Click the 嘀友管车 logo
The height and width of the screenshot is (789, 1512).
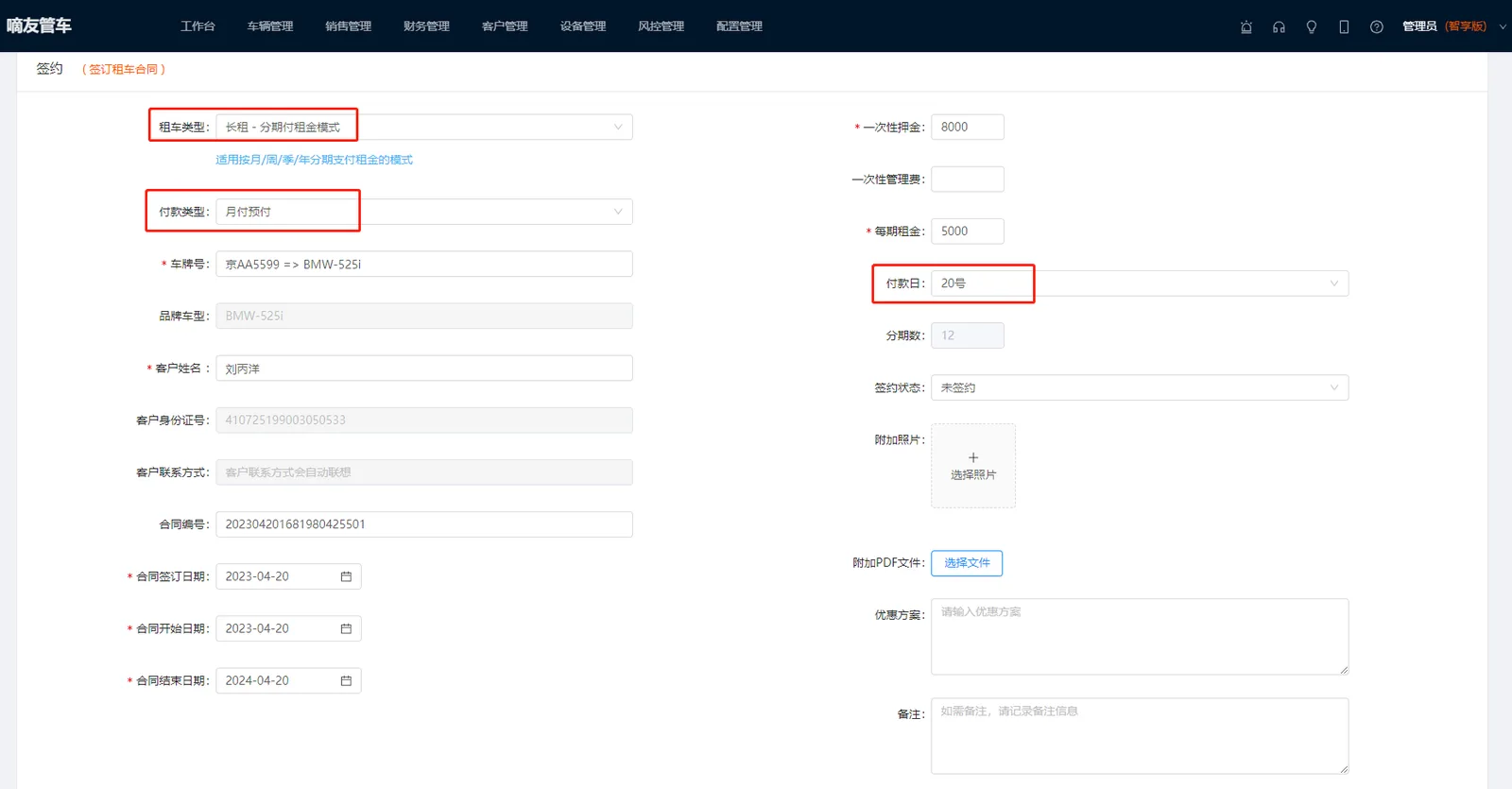point(39,26)
